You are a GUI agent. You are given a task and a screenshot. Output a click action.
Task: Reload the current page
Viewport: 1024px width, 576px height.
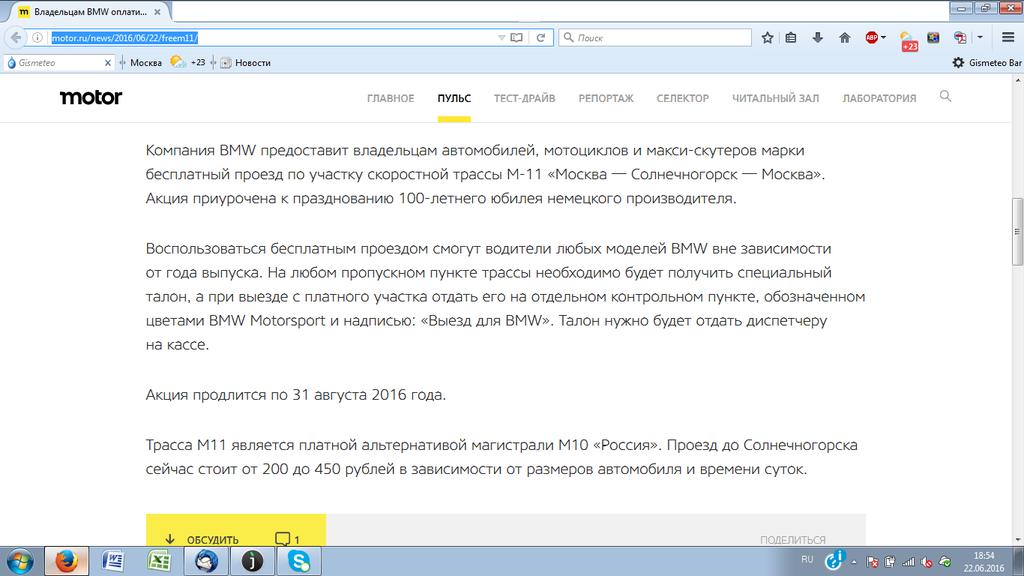click(x=540, y=38)
